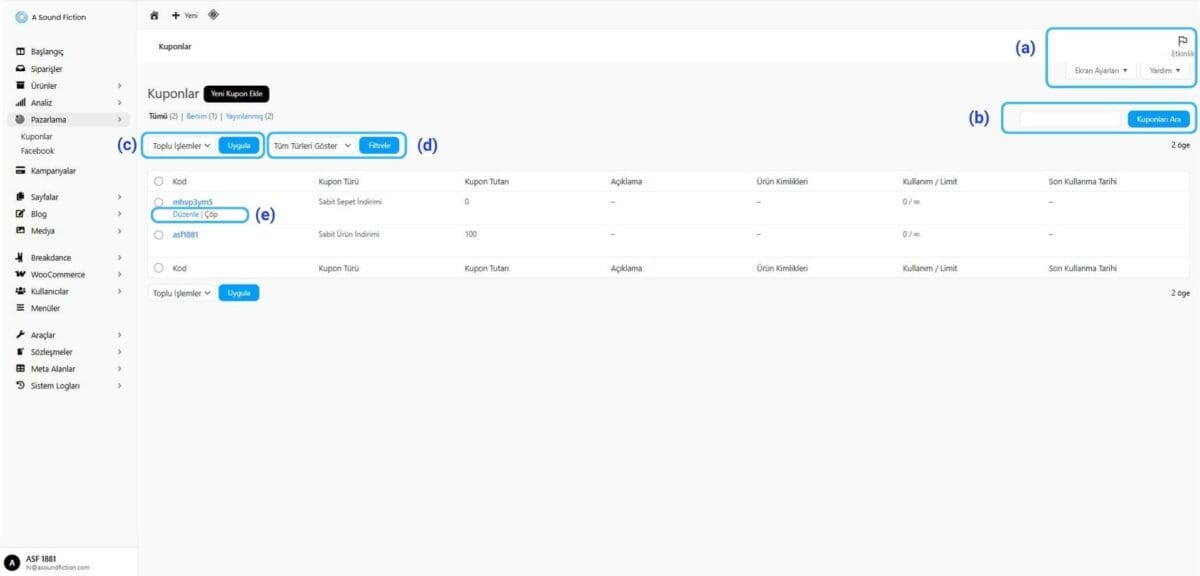Click the home icon in top bar
The image size is (1200, 576).
coord(154,15)
